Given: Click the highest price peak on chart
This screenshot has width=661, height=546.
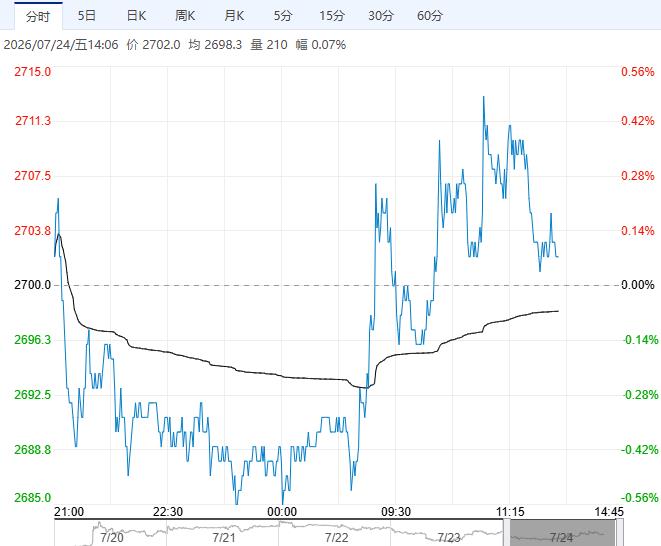Looking at the screenshot, I should (484, 97).
